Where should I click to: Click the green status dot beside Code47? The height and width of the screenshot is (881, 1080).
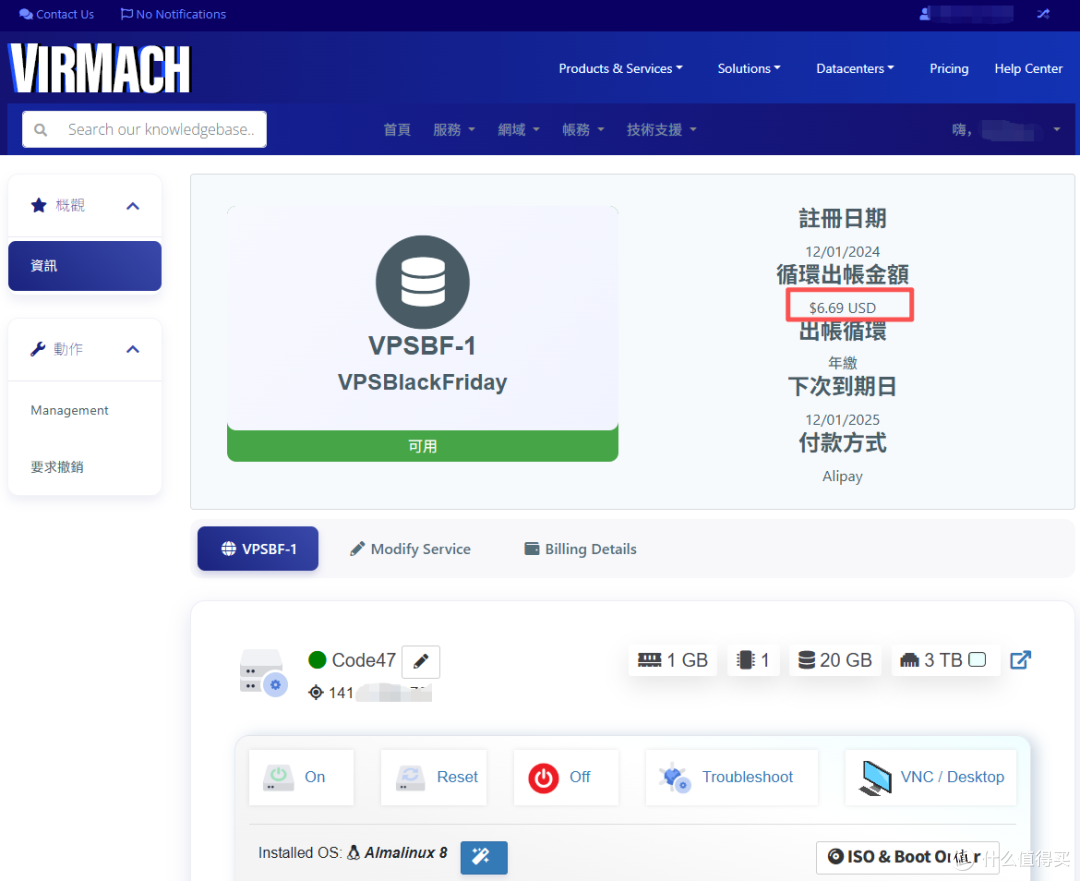pos(318,660)
